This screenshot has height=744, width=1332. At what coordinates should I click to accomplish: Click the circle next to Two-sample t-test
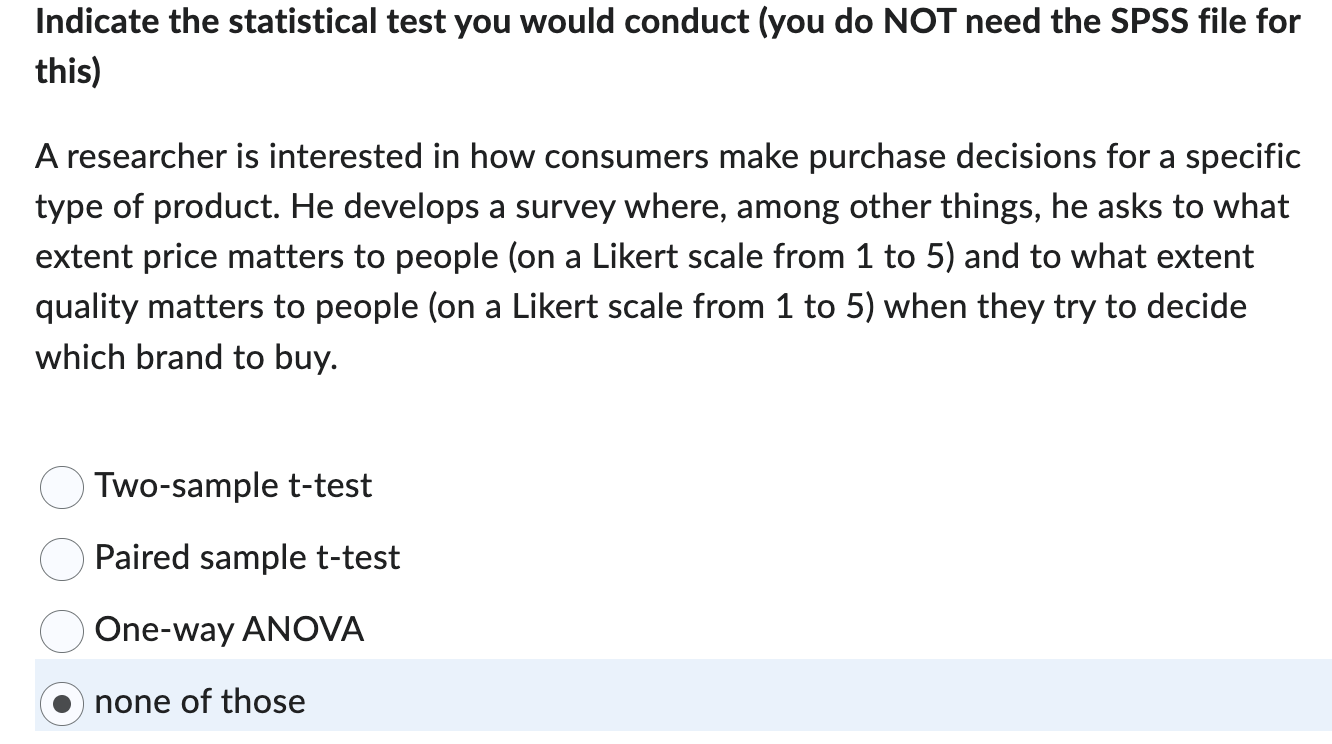61,488
